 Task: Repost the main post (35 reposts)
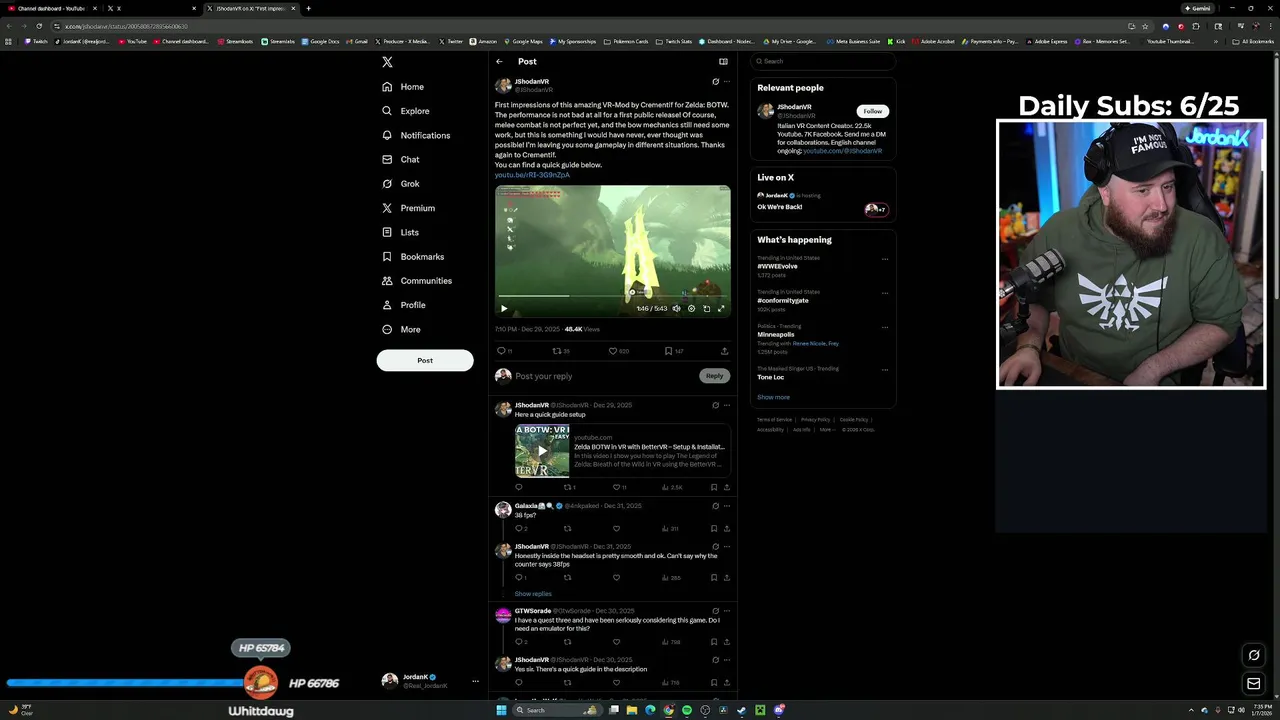pyautogui.click(x=561, y=351)
